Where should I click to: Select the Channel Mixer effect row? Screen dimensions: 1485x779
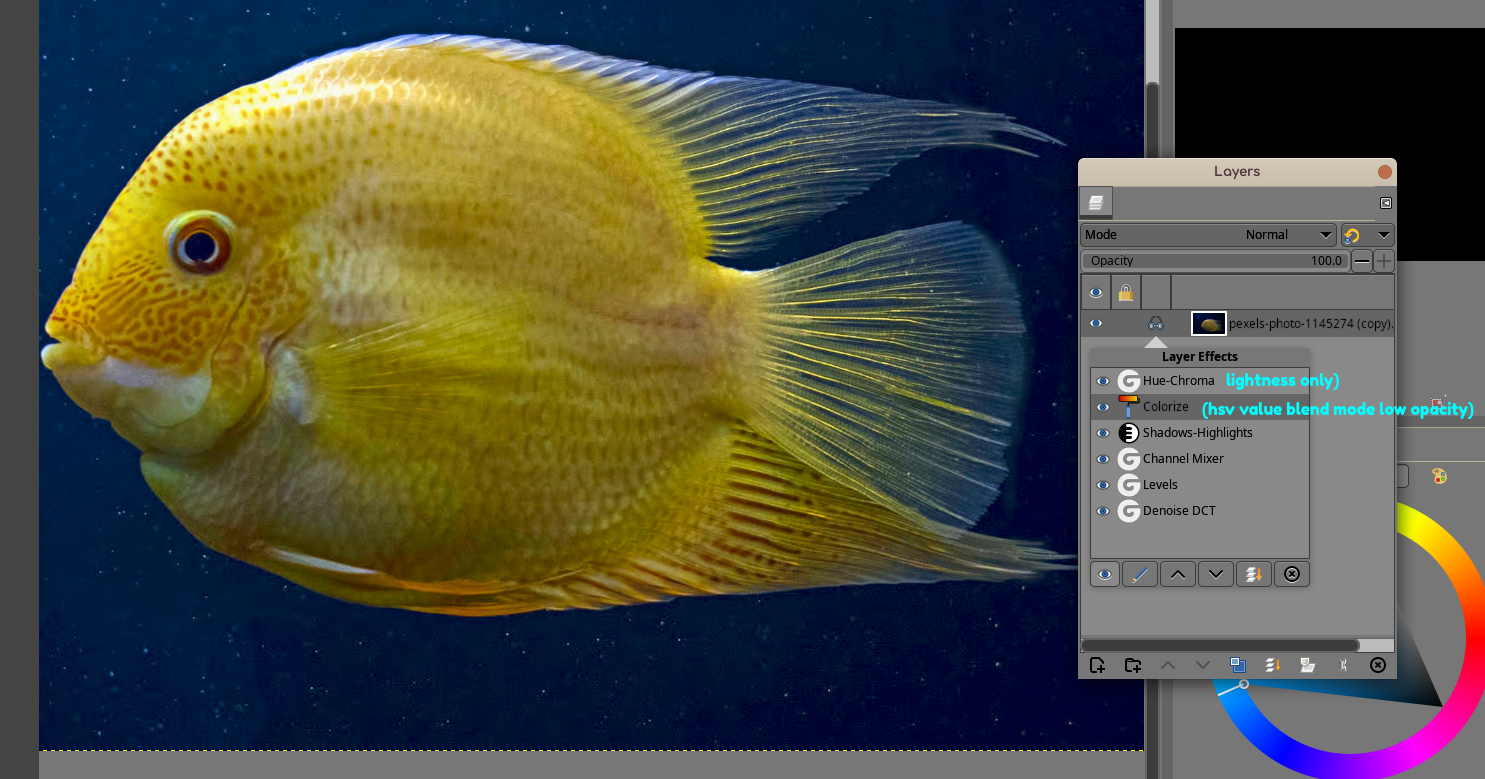[1200, 459]
